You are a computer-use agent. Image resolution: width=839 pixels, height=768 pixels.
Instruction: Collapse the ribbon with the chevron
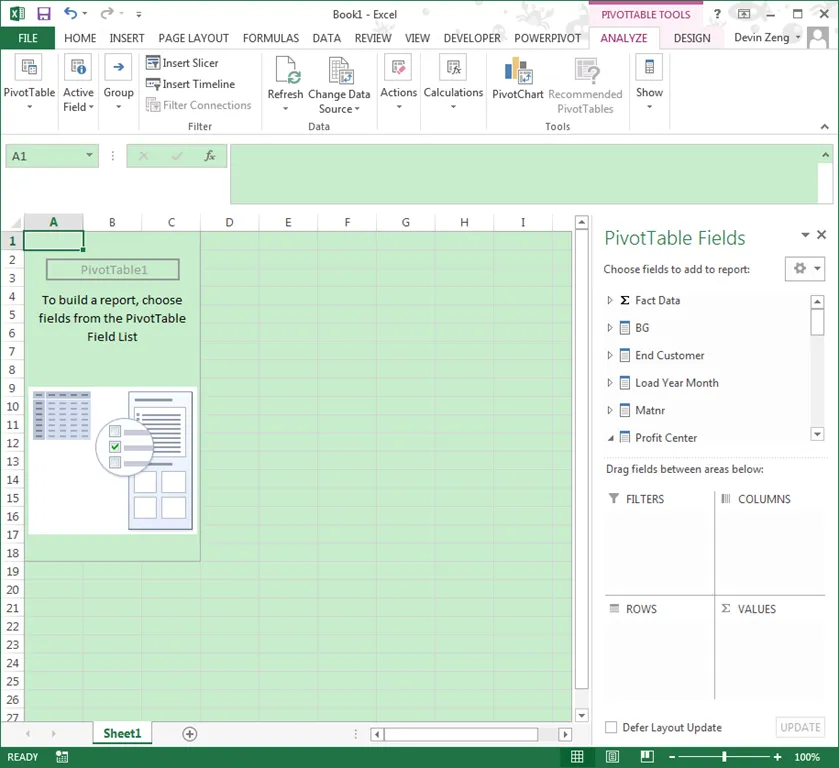pos(825,127)
